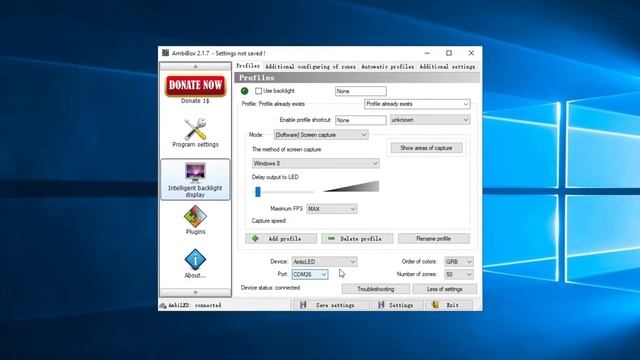Click the Save settings button

click(x=331, y=305)
